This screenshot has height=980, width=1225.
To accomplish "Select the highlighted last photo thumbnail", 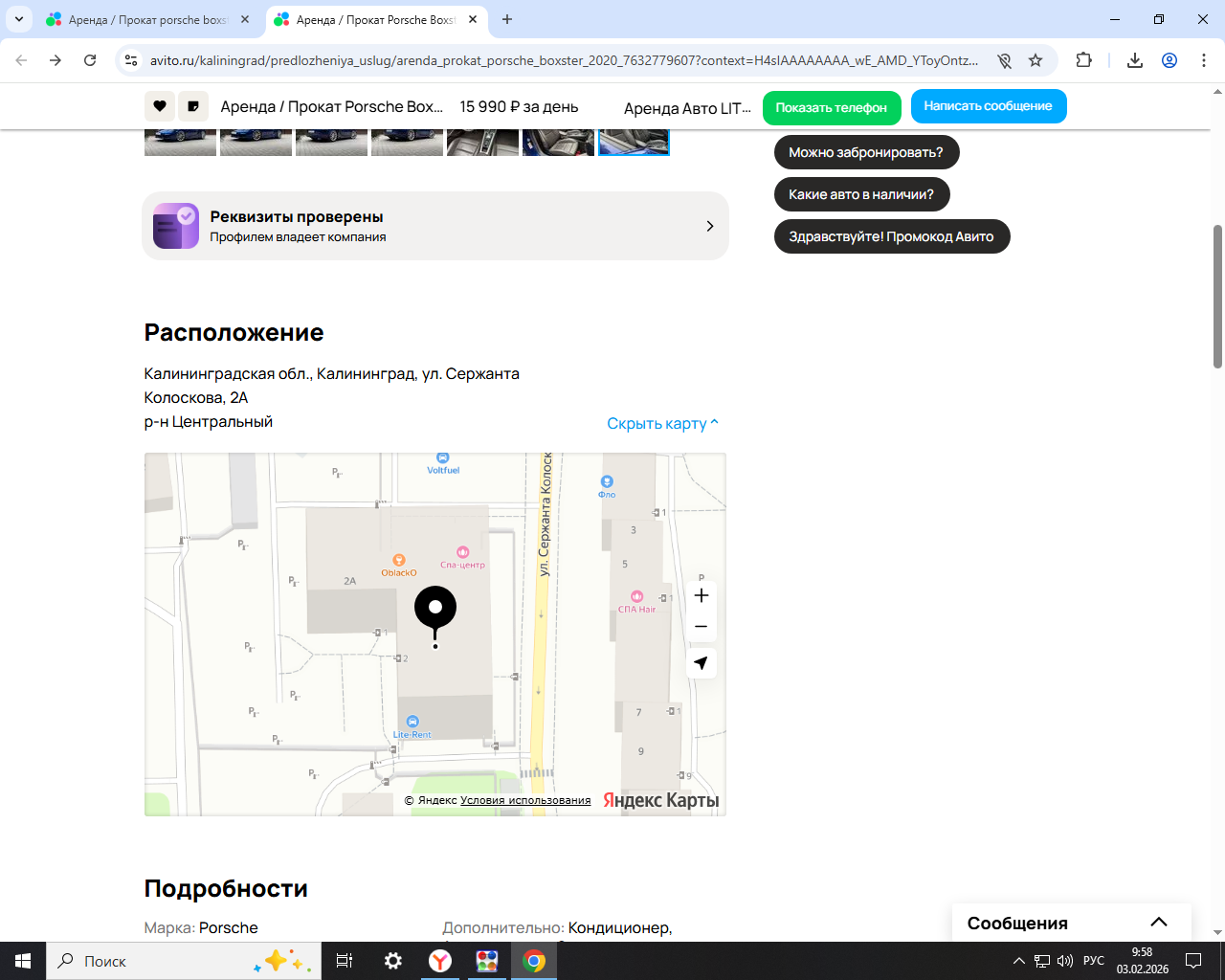I will click(x=634, y=142).
